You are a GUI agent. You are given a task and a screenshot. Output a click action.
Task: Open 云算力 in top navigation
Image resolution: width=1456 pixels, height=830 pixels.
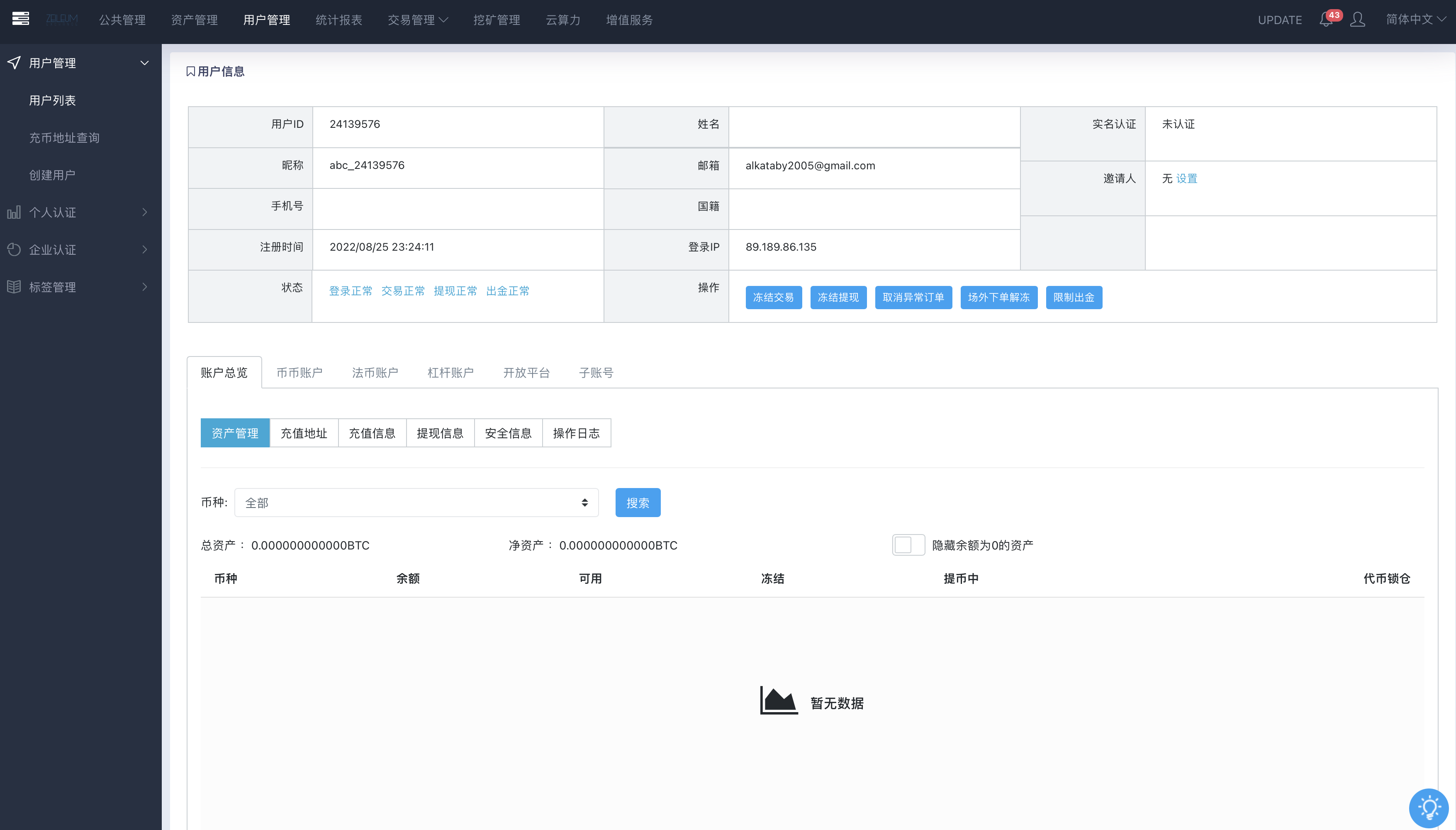tap(563, 20)
